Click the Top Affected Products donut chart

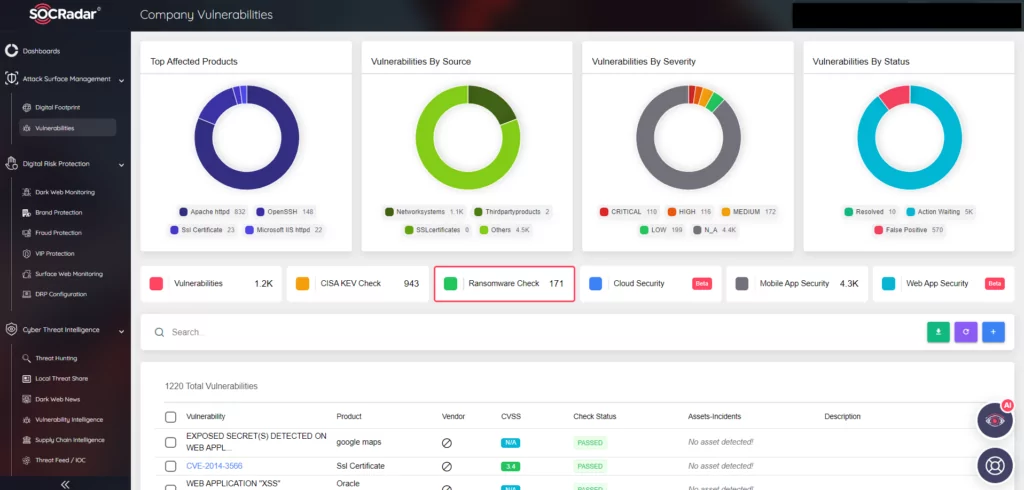[246, 137]
